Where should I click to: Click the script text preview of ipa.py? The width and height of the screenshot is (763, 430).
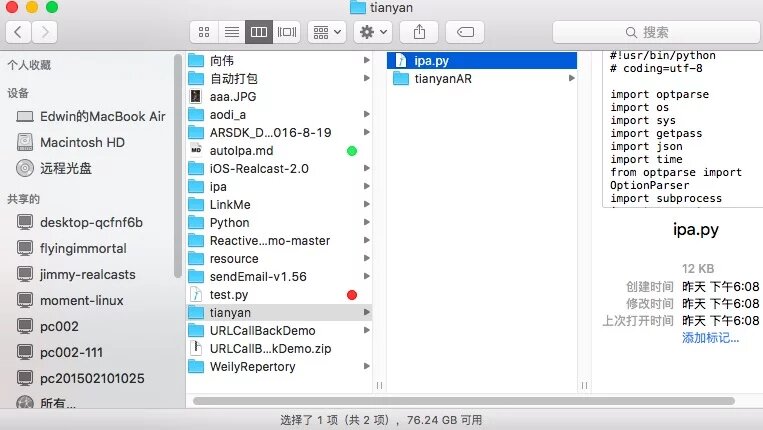point(682,129)
